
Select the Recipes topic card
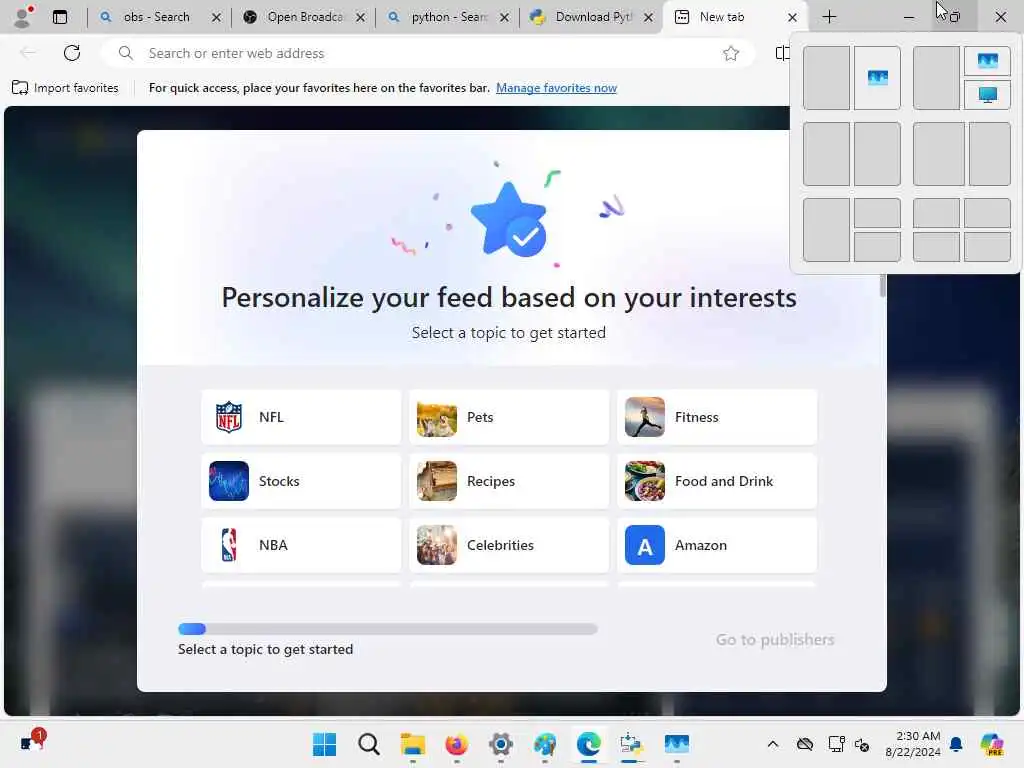point(509,481)
